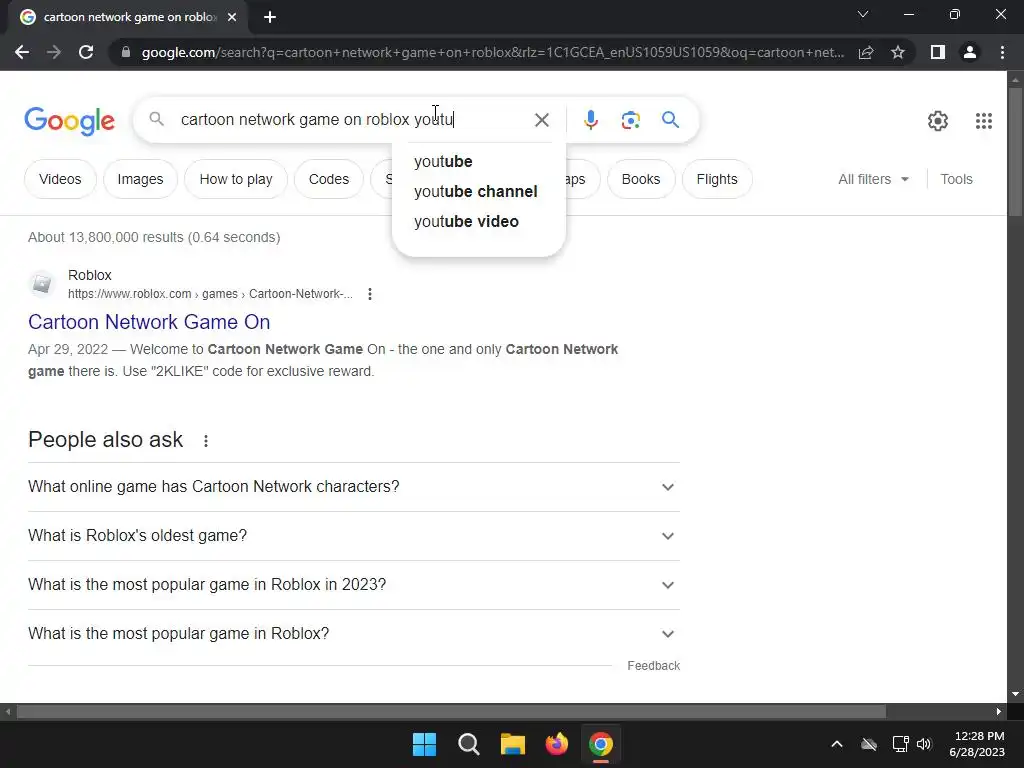
Task: View site information lock icon
Action: (x=125, y=52)
